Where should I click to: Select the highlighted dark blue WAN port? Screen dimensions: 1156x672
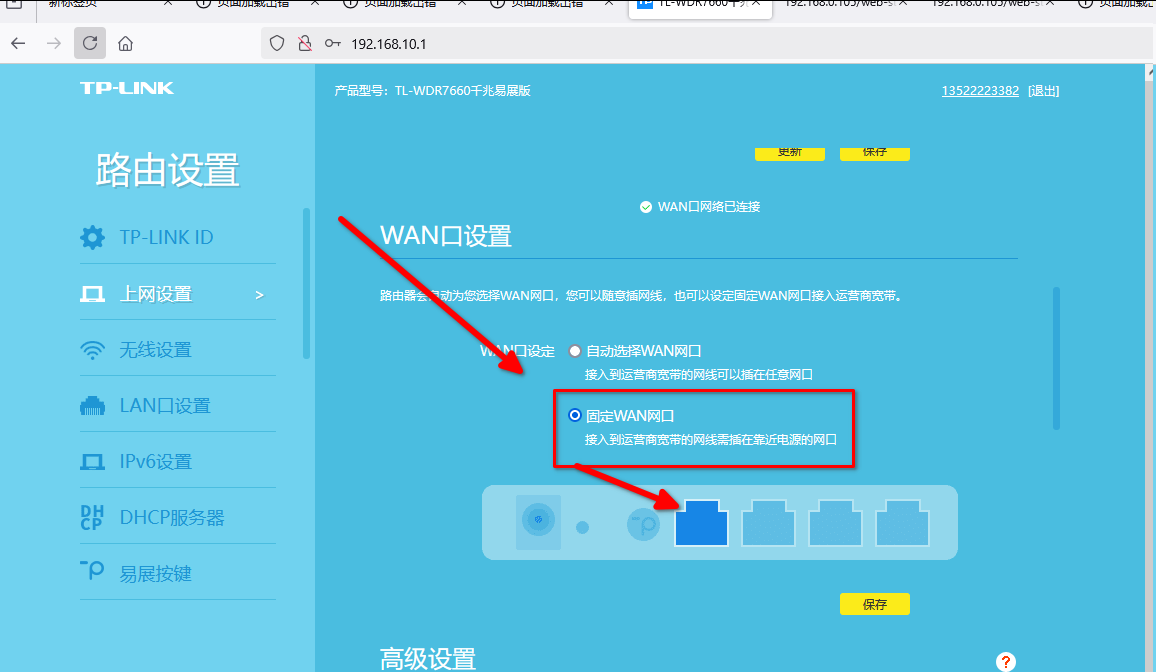(701, 524)
